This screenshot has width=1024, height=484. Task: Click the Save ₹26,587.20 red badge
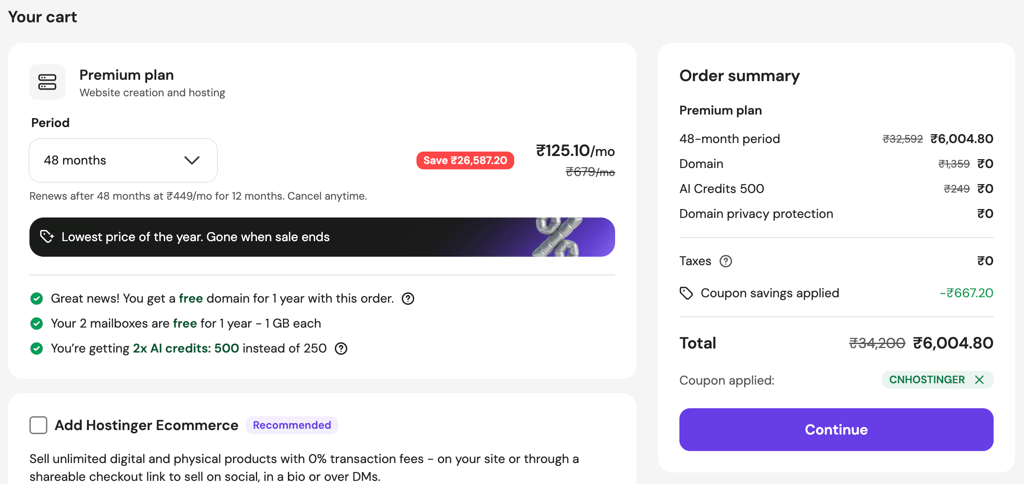[465, 161]
